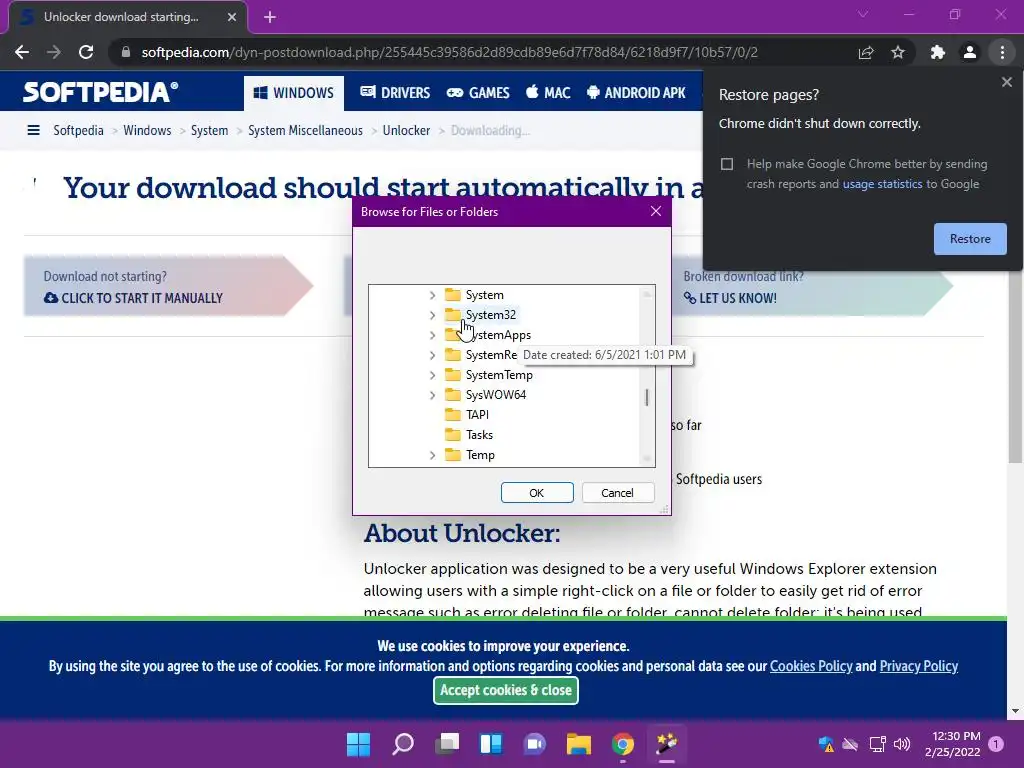Click the share page icon in address bar
Viewport: 1024px width, 768px height.
click(866, 52)
